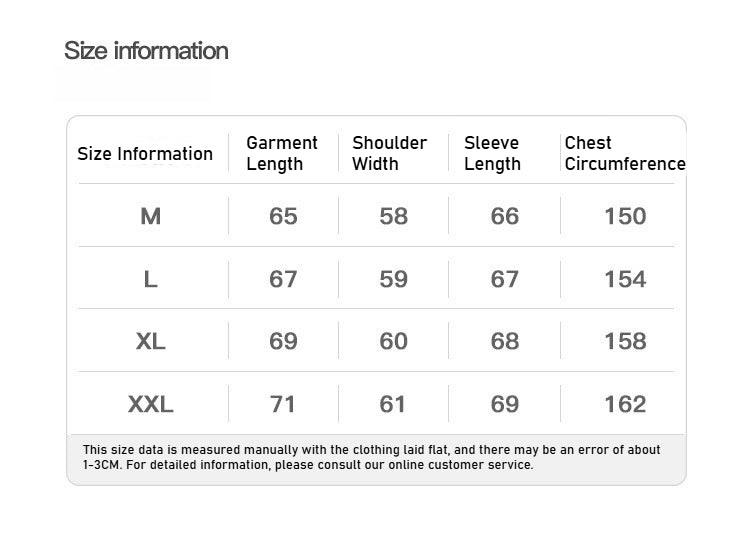The image size is (750, 546).
Task: Select the "Sleeve Length" column header
Action: 492,153
